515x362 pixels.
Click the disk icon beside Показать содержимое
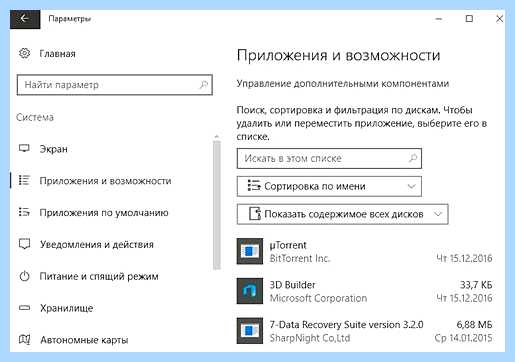(255, 214)
